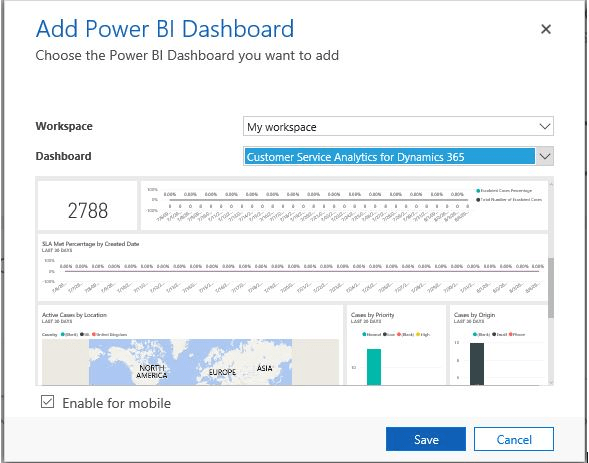
Task: Click the Dashboard field label
Action: tap(63, 156)
